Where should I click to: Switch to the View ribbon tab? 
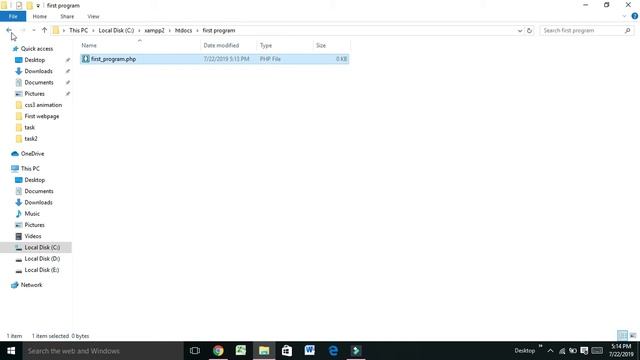point(93,16)
